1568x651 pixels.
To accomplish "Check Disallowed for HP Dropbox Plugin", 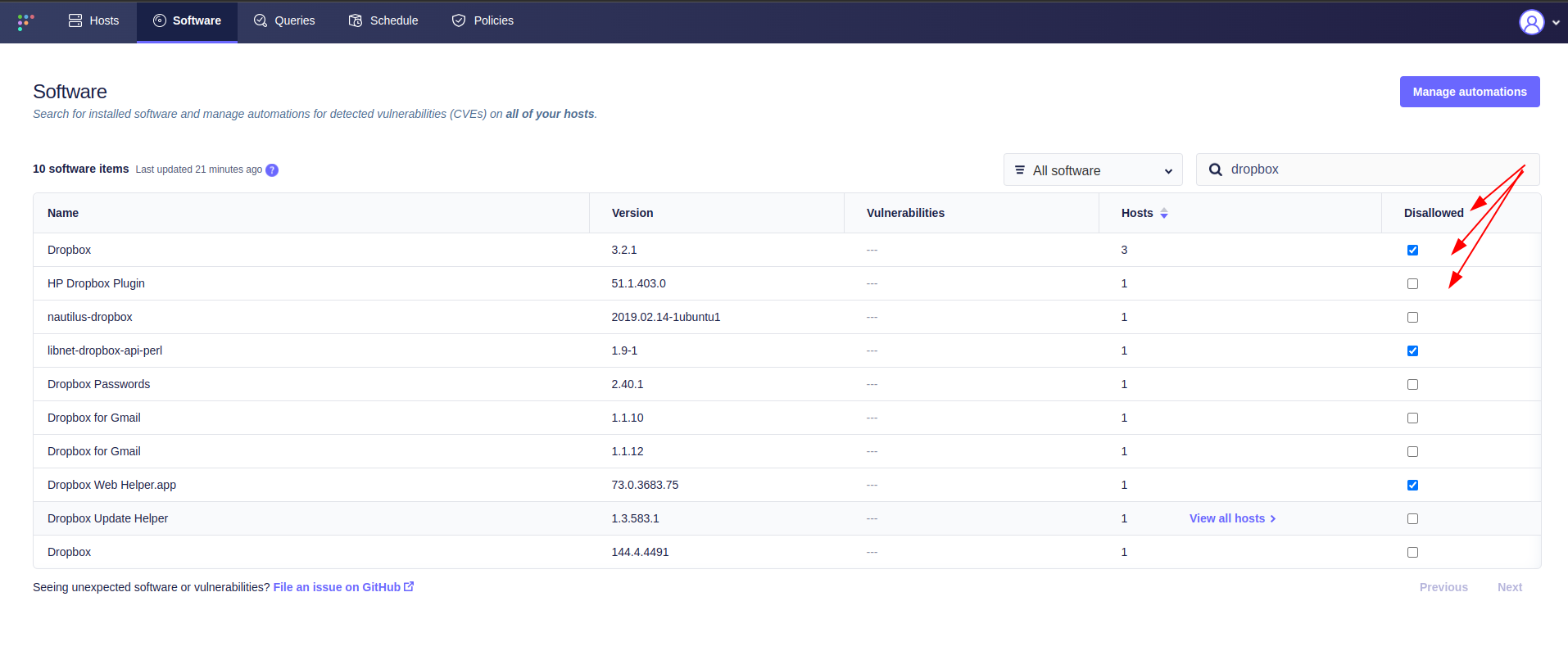I will coord(1412,283).
